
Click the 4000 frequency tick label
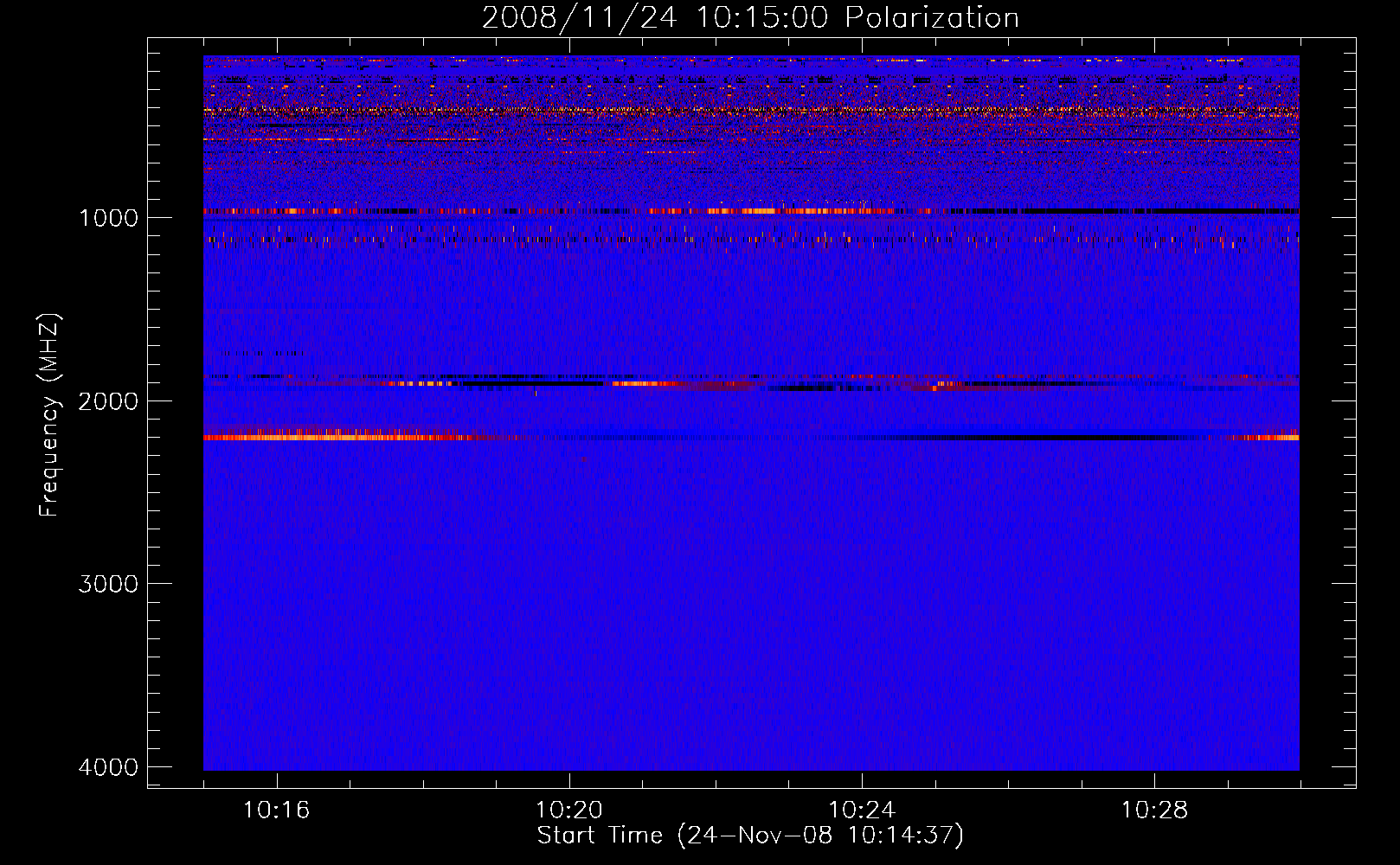coord(108,767)
